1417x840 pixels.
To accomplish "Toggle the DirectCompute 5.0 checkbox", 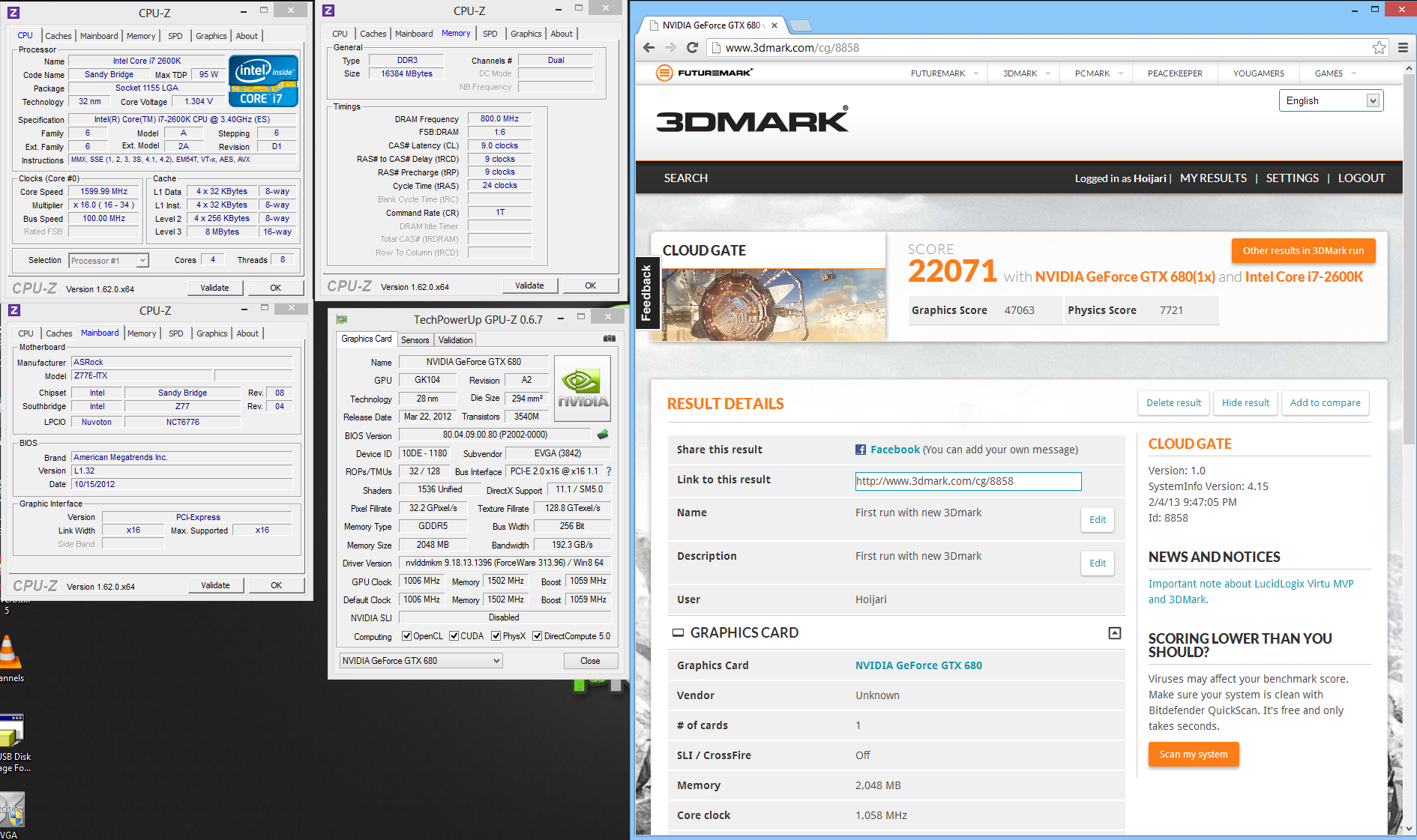I will [537, 636].
